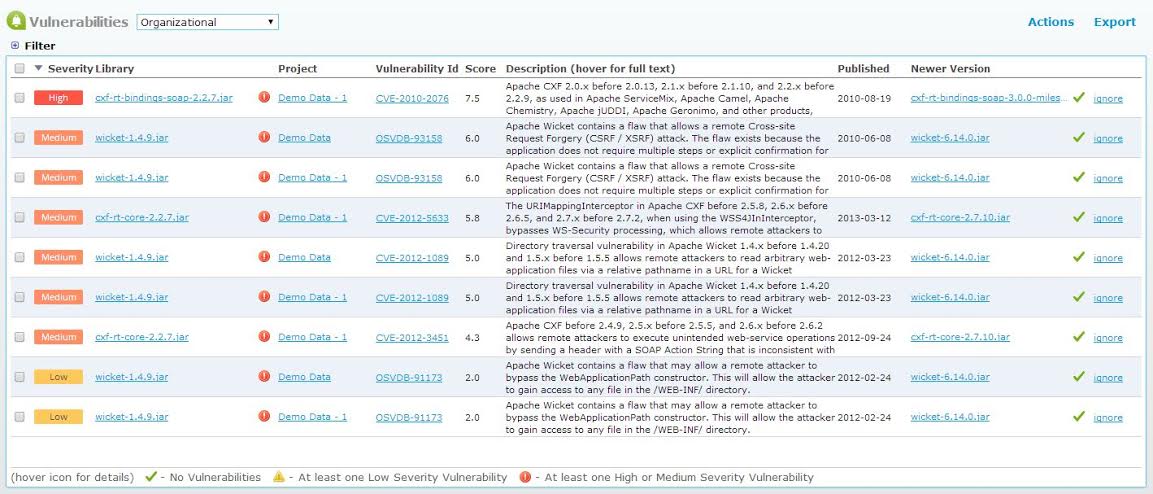This screenshot has height=494, width=1153.
Task: Toggle the select-all checkbox in table header
Action: point(19,69)
